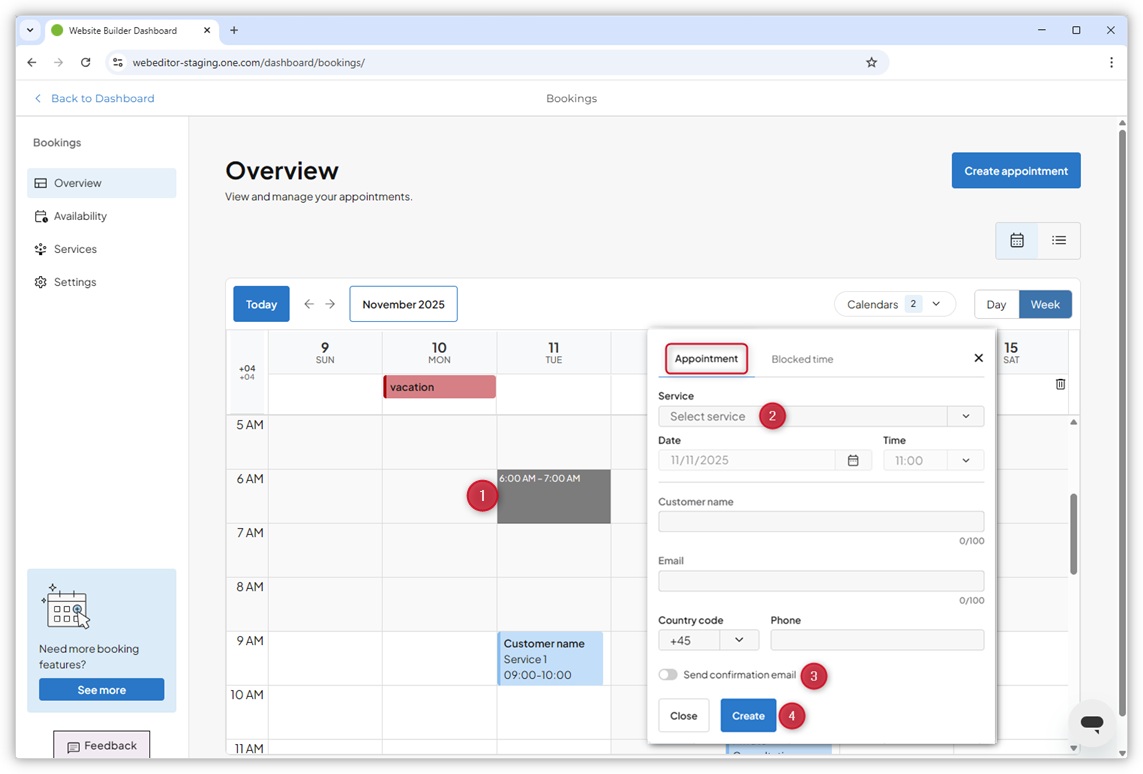
Task: Open the date picker calendar icon in the form
Action: (853, 460)
